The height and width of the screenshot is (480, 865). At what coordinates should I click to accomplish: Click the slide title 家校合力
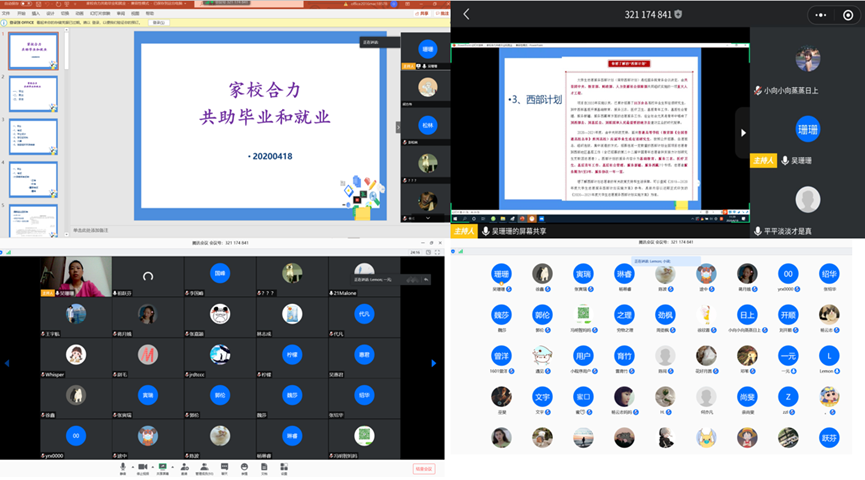(265, 89)
